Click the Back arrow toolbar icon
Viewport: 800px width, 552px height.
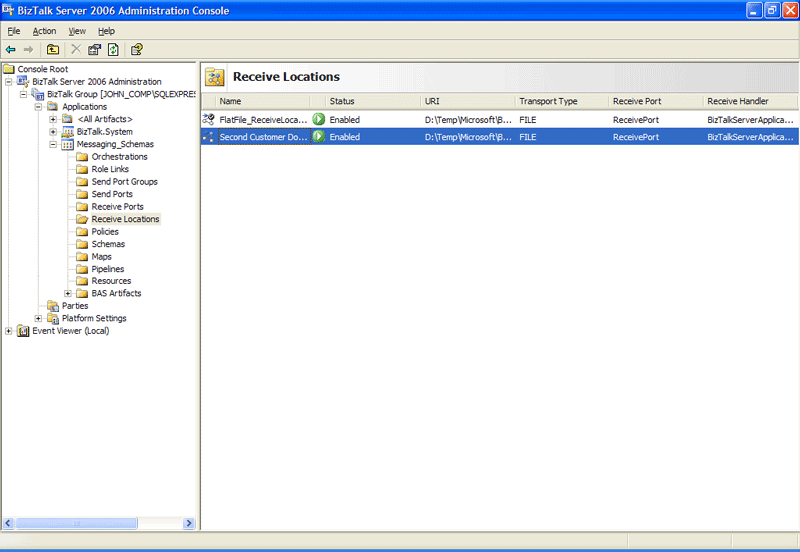click(11, 49)
